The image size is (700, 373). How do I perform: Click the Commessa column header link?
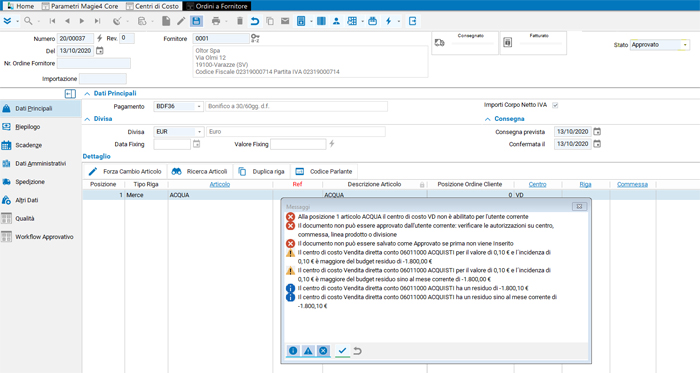[632, 184]
